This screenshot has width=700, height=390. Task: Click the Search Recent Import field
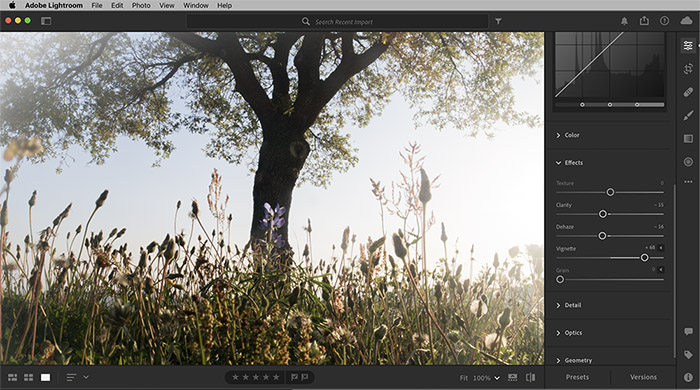(338, 21)
